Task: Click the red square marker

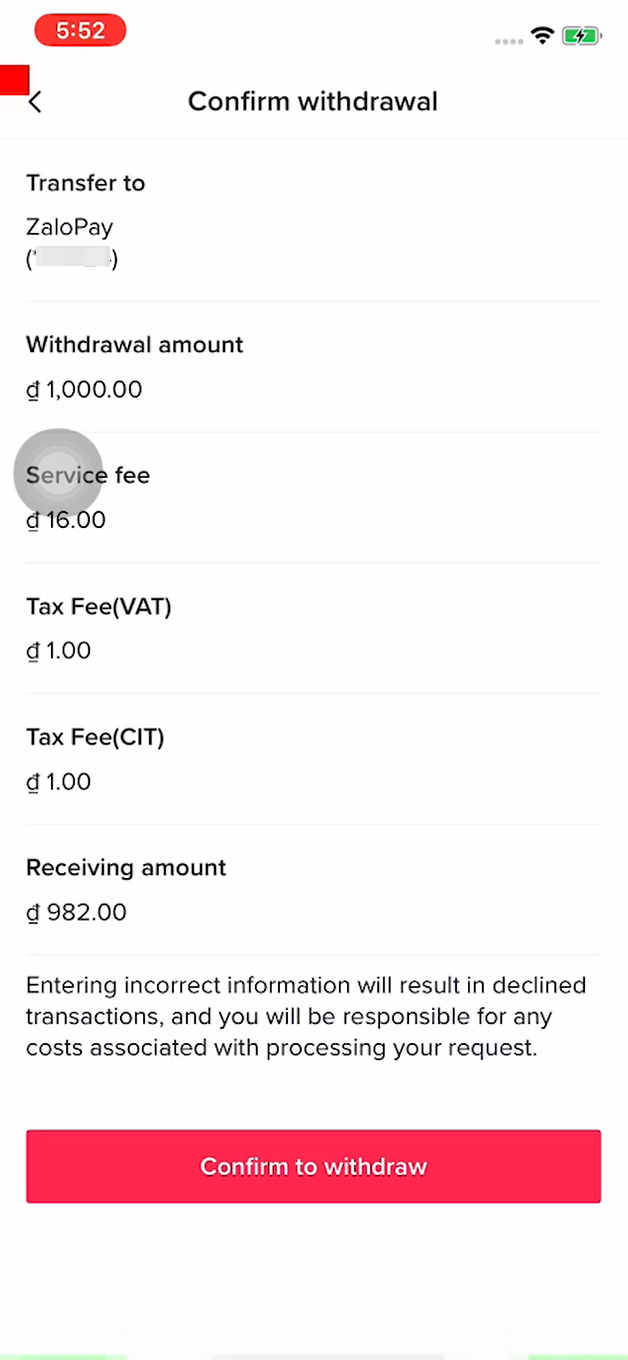Action: coord(14,80)
